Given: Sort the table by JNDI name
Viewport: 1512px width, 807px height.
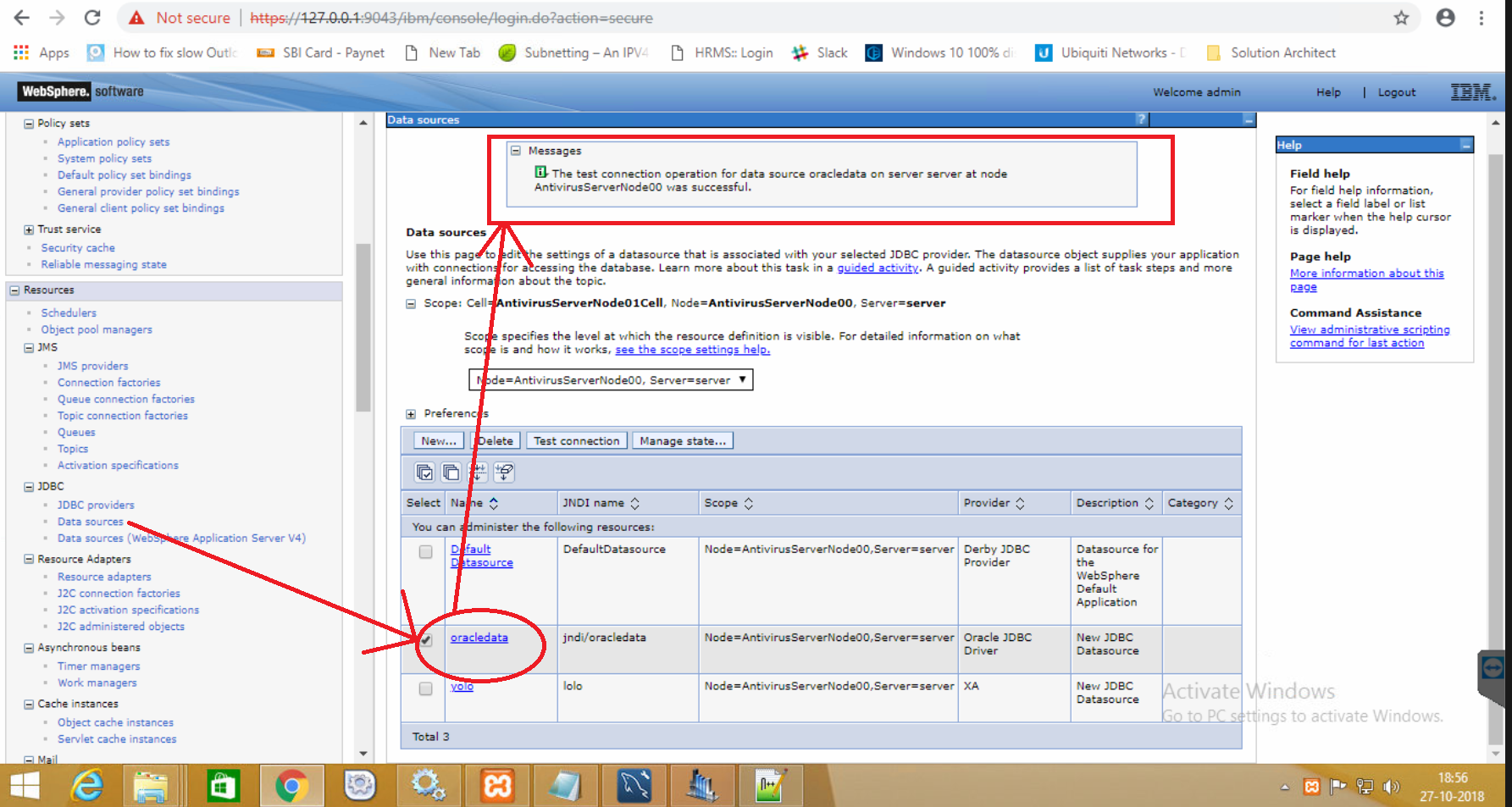Looking at the screenshot, I should tap(634, 503).
